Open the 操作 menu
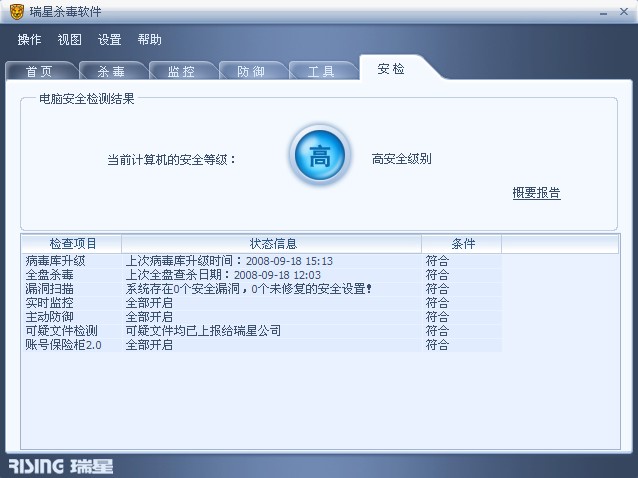The width and height of the screenshot is (638, 478). pos(29,39)
